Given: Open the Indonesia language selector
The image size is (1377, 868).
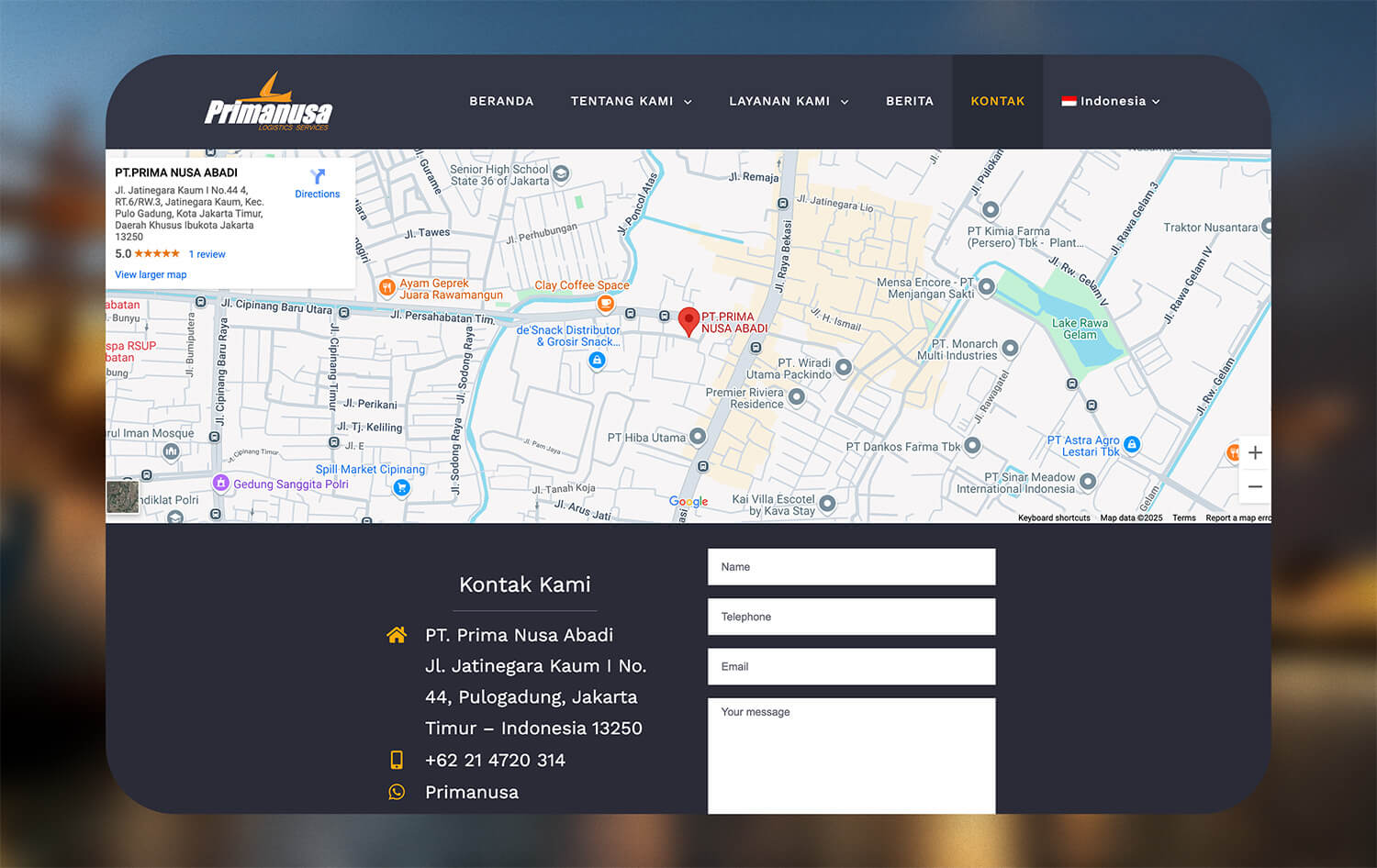Looking at the screenshot, I should pyautogui.click(x=1111, y=101).
